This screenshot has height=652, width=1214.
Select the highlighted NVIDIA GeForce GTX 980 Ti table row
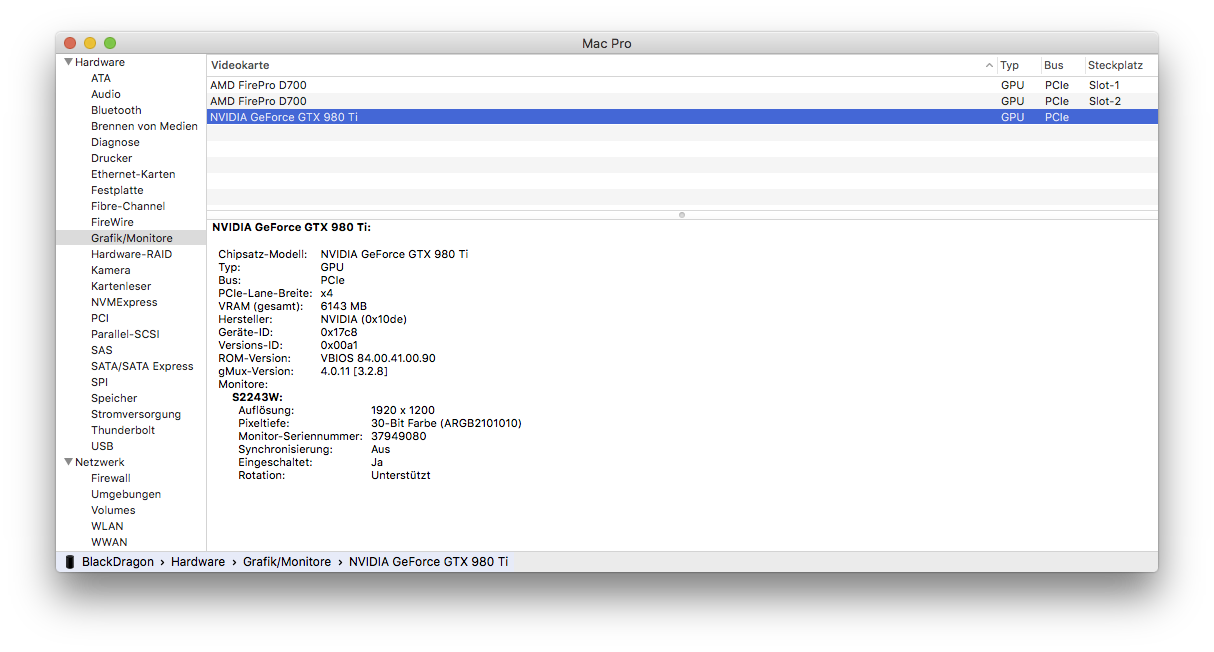(682, 117)
